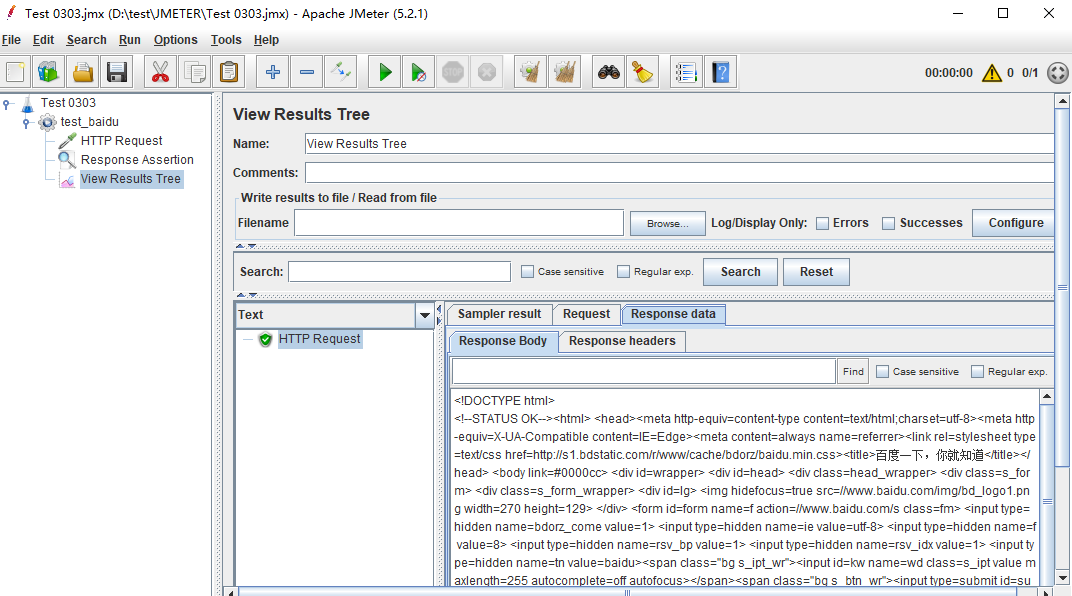Click the Shutdown test icon
The image size is (1072, 596).
(x=487, y=72)
